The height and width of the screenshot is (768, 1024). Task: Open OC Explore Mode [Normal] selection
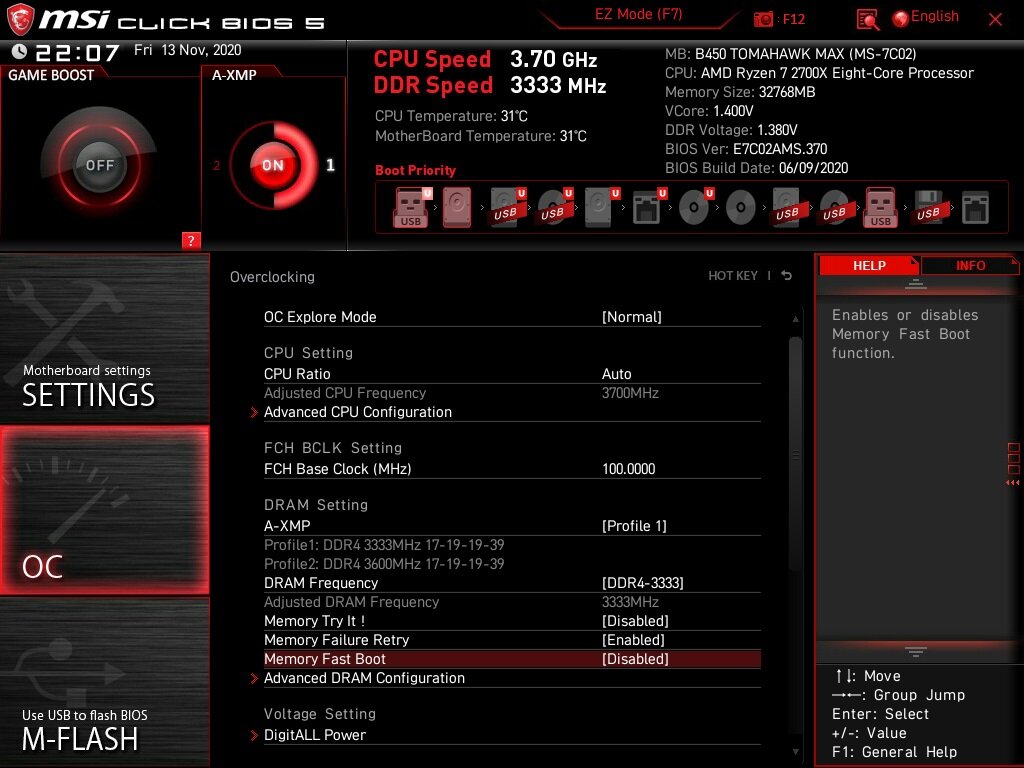pos(632,317)
